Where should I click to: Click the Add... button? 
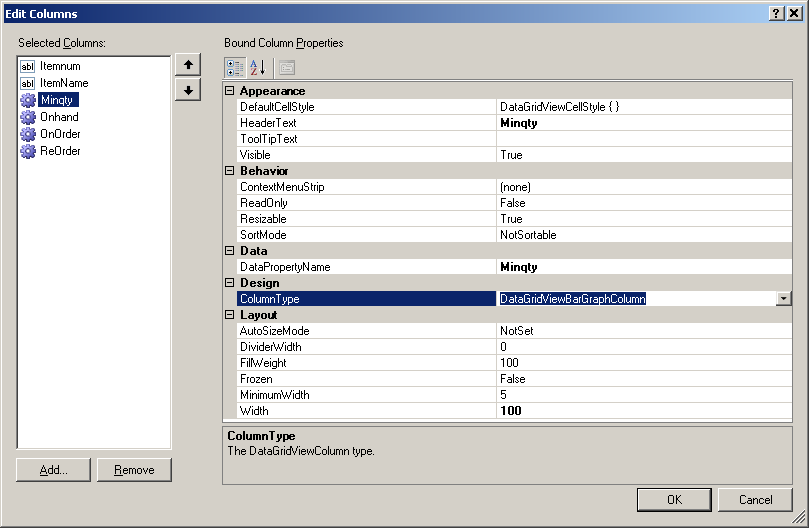(54, 470)
